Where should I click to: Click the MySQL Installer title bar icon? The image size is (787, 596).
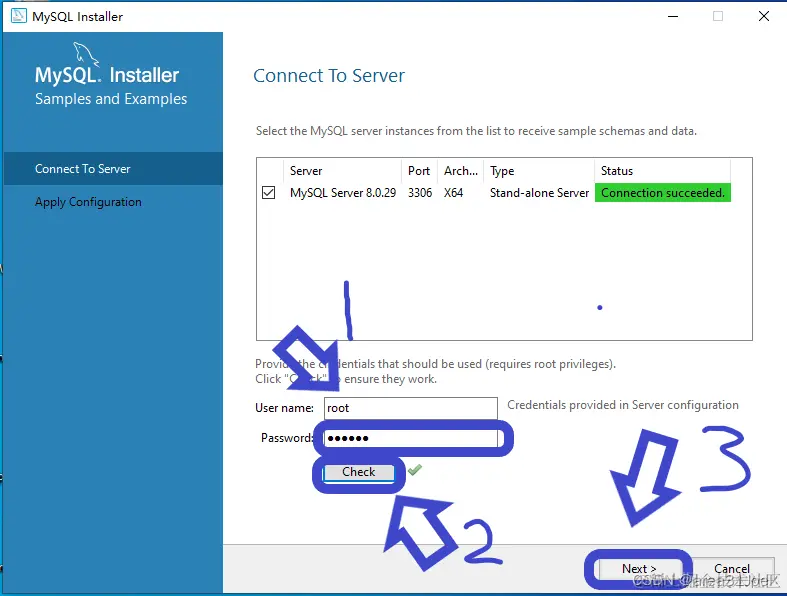point(19,16)
